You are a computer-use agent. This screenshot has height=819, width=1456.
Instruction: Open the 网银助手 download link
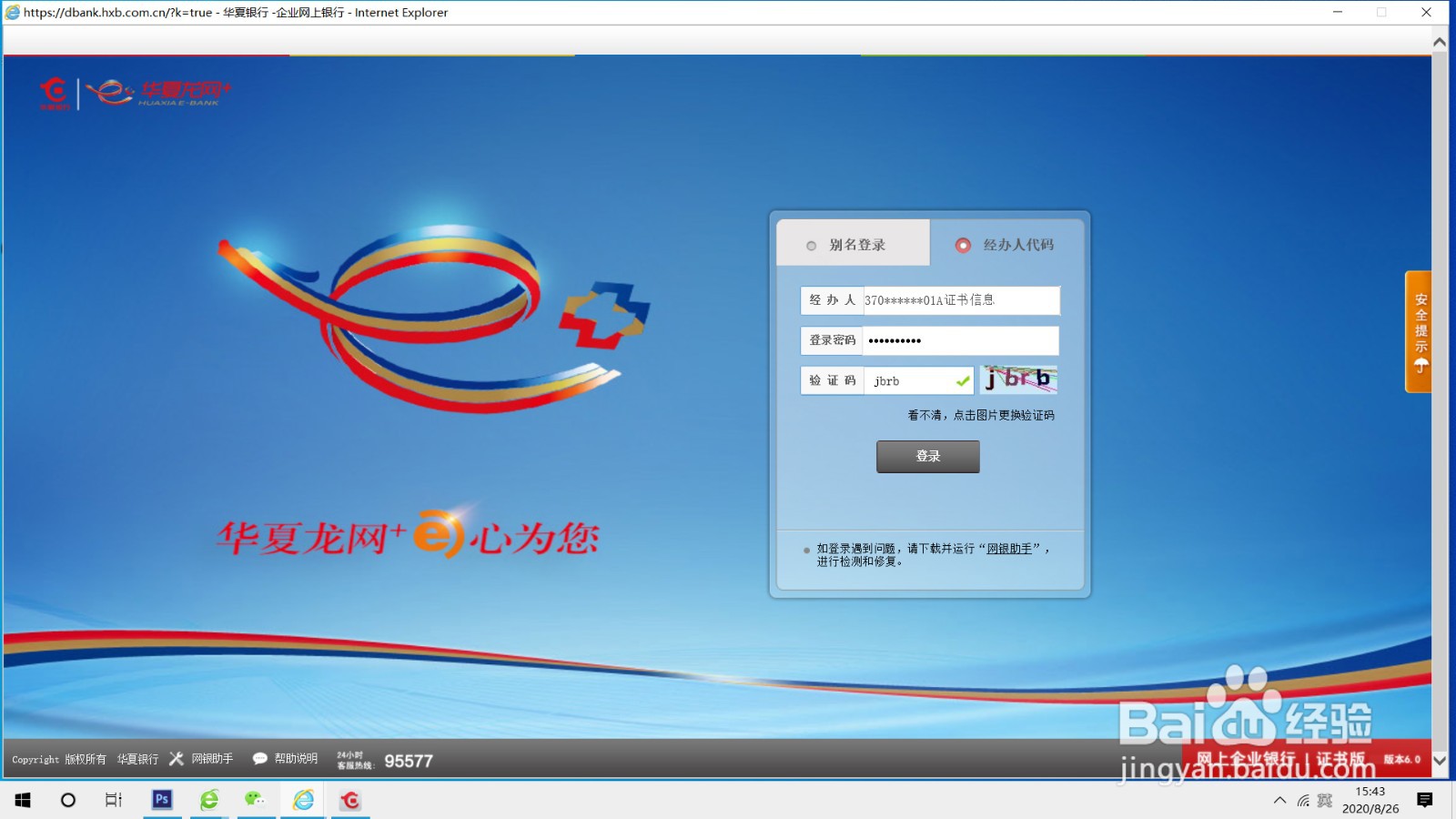click(1009, 549)
